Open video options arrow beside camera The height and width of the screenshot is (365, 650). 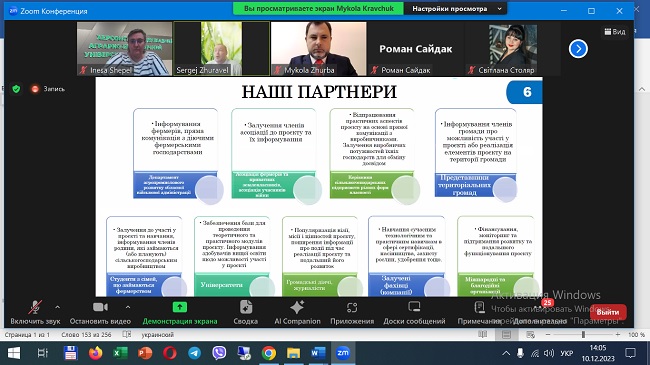pos(128,307)
